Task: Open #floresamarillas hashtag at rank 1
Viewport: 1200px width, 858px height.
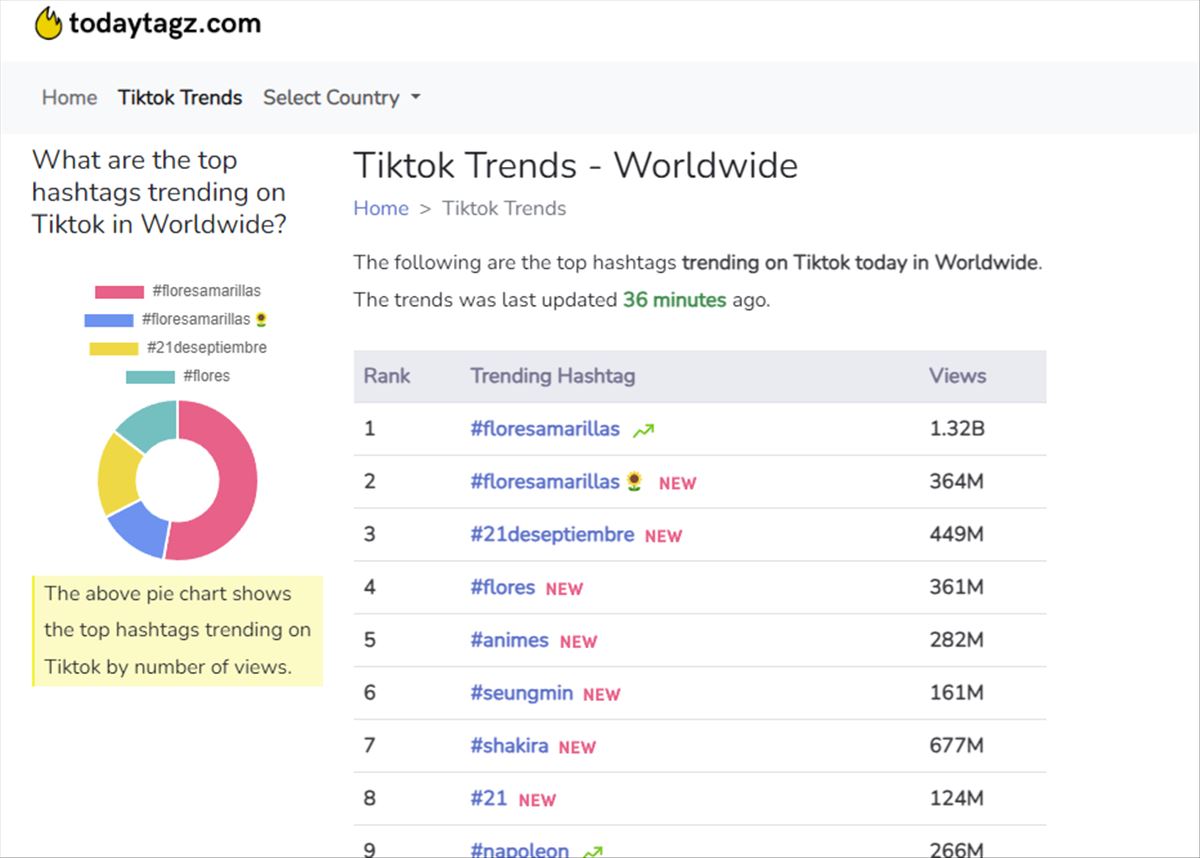Action: tap(545, 429)
